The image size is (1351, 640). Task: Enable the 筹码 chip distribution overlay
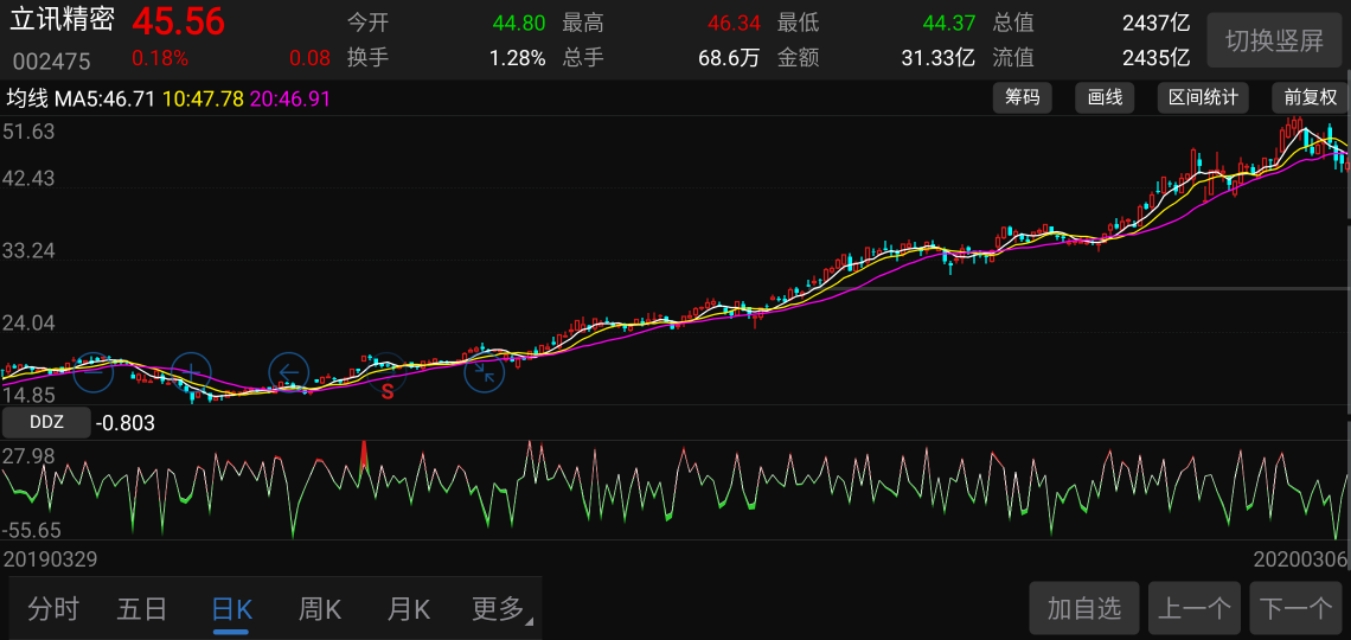[1022, 98]
